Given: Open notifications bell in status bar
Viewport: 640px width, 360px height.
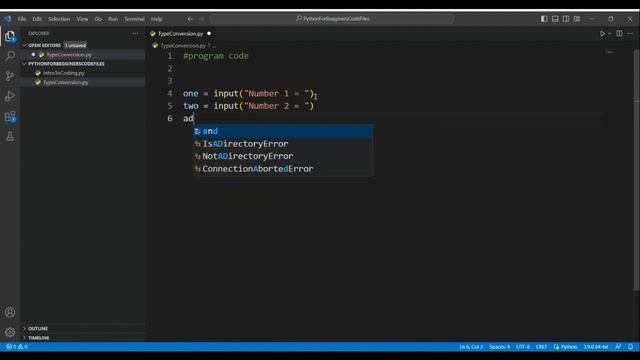Looking at the screenshot, I should pyautogui.click(x=631, y=347).
